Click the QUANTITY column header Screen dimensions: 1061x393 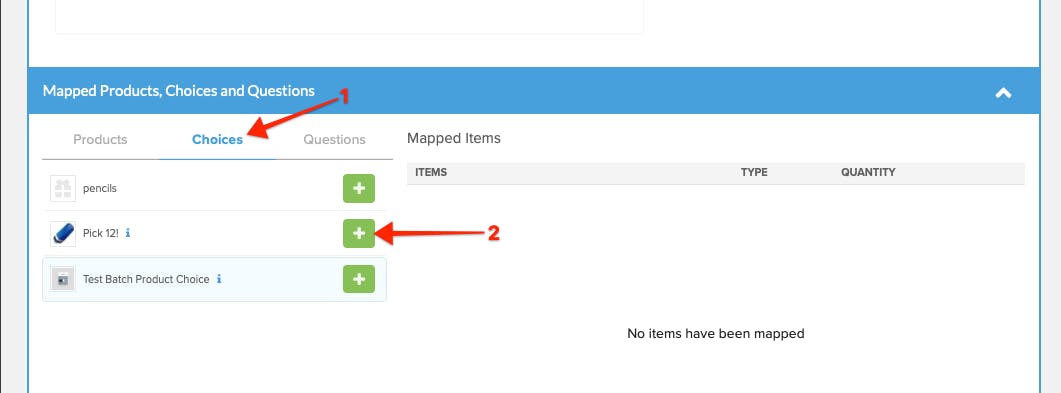868,172
